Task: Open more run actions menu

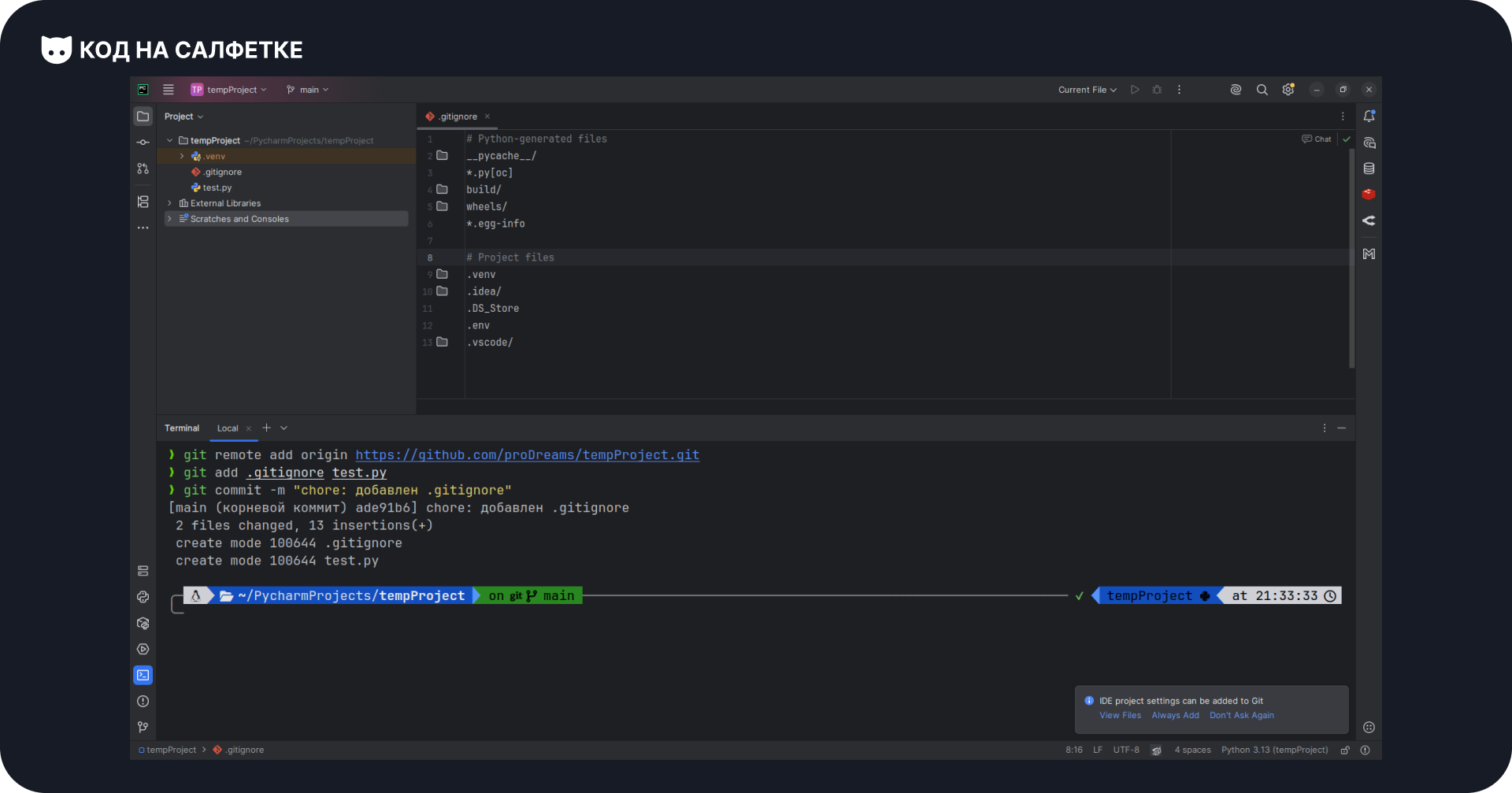Action: tap(1179, 90)
